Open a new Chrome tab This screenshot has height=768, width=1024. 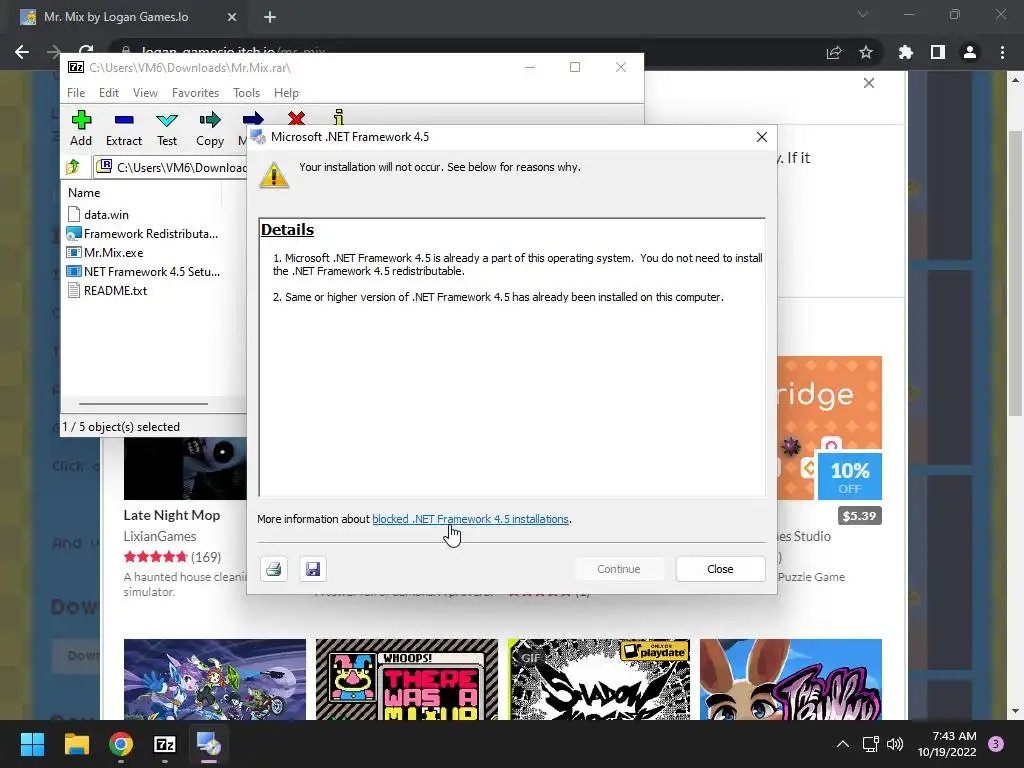(270, 18)
